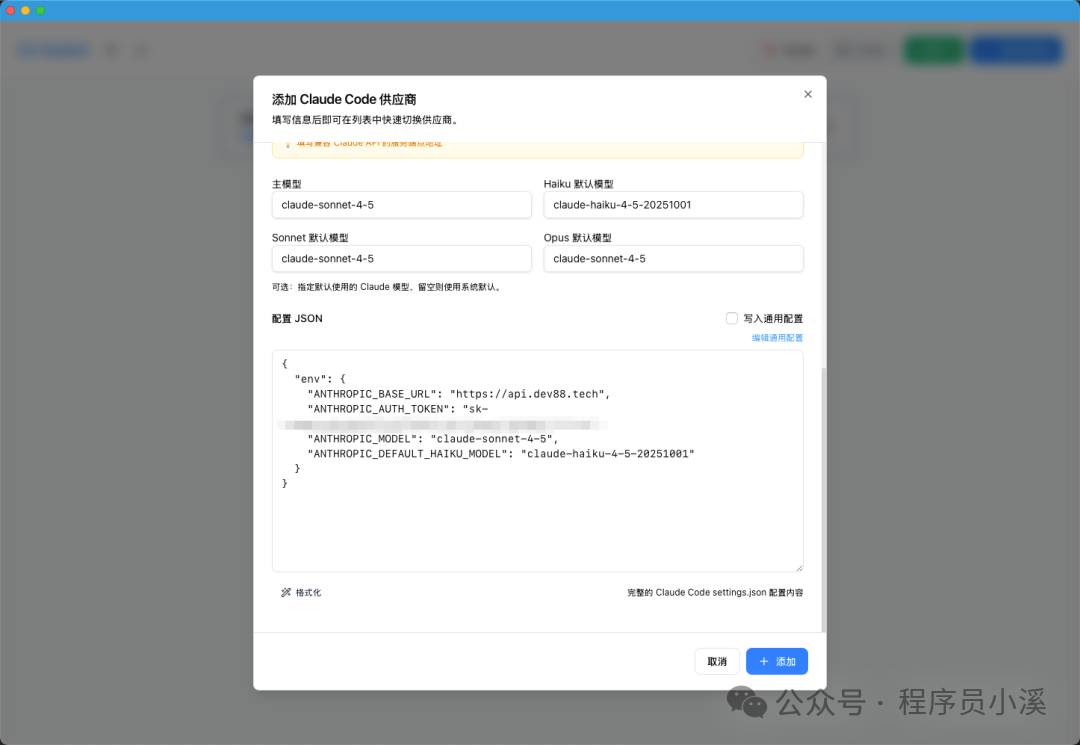Click inside the 配置 JSON editor area
This screenshot has height=745, width=1080.
tap(538, 460)
